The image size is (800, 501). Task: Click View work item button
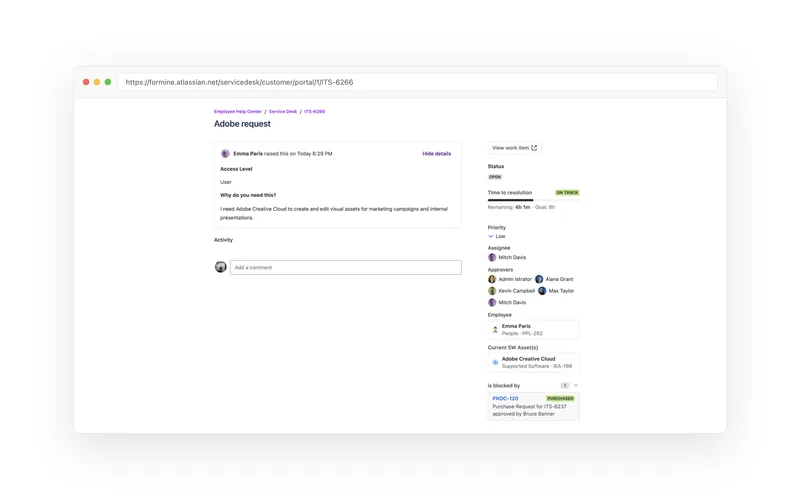pyautogui.click(x=514, y=148)
